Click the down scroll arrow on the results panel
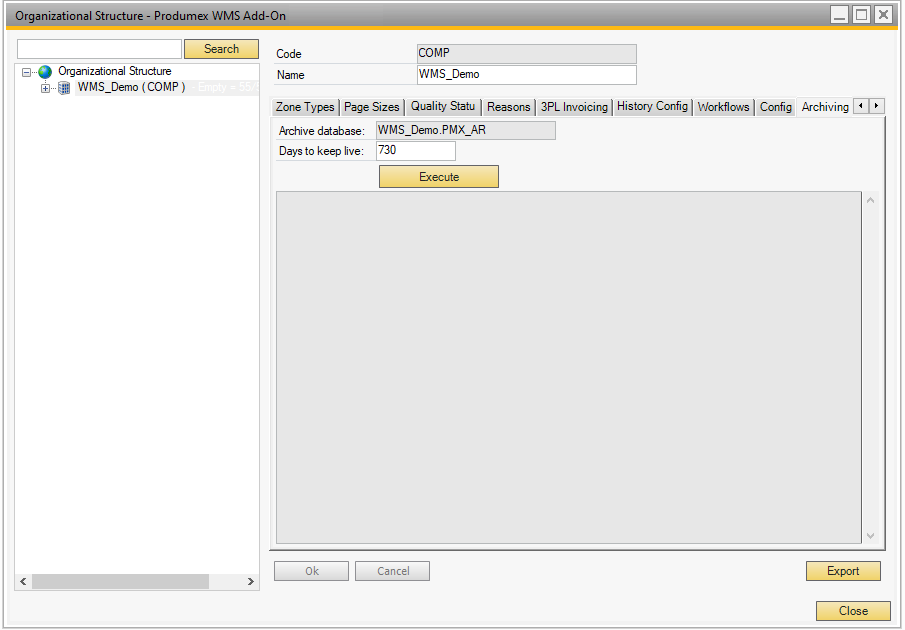Screen dimensions: 905x630 click(870, 535)
